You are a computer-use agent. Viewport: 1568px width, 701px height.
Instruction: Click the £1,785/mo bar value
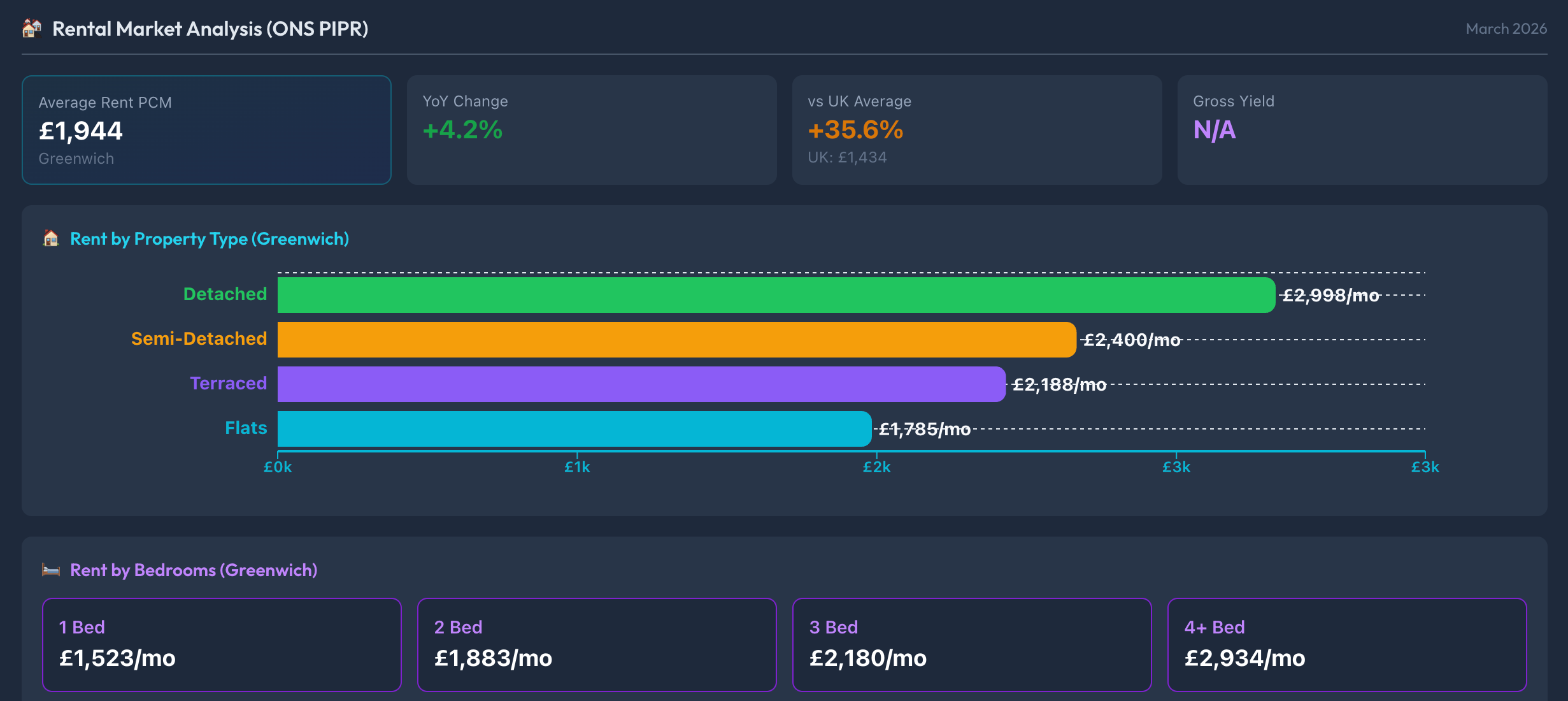coord(925,430)
